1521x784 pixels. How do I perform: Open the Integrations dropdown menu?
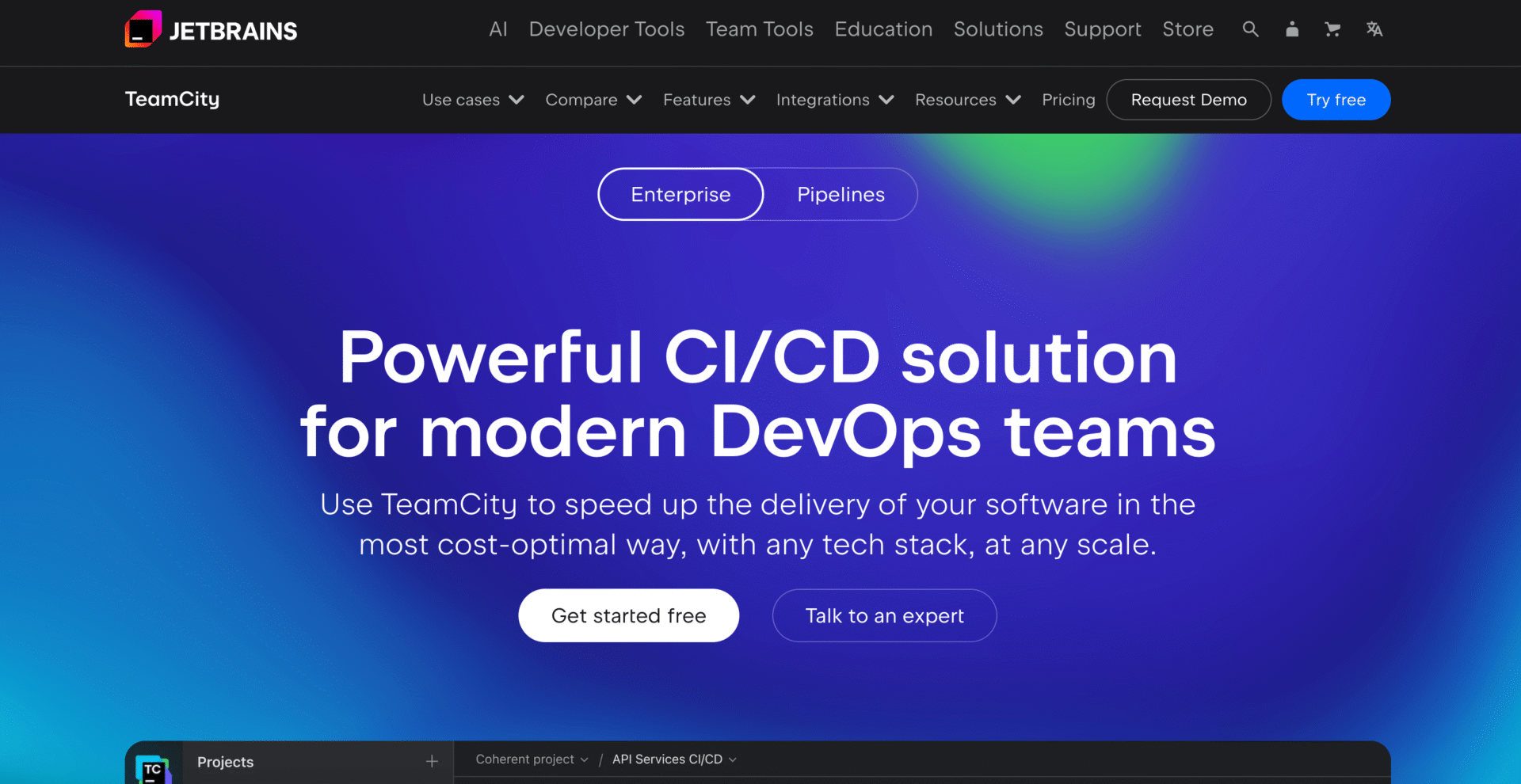point(834,100)
